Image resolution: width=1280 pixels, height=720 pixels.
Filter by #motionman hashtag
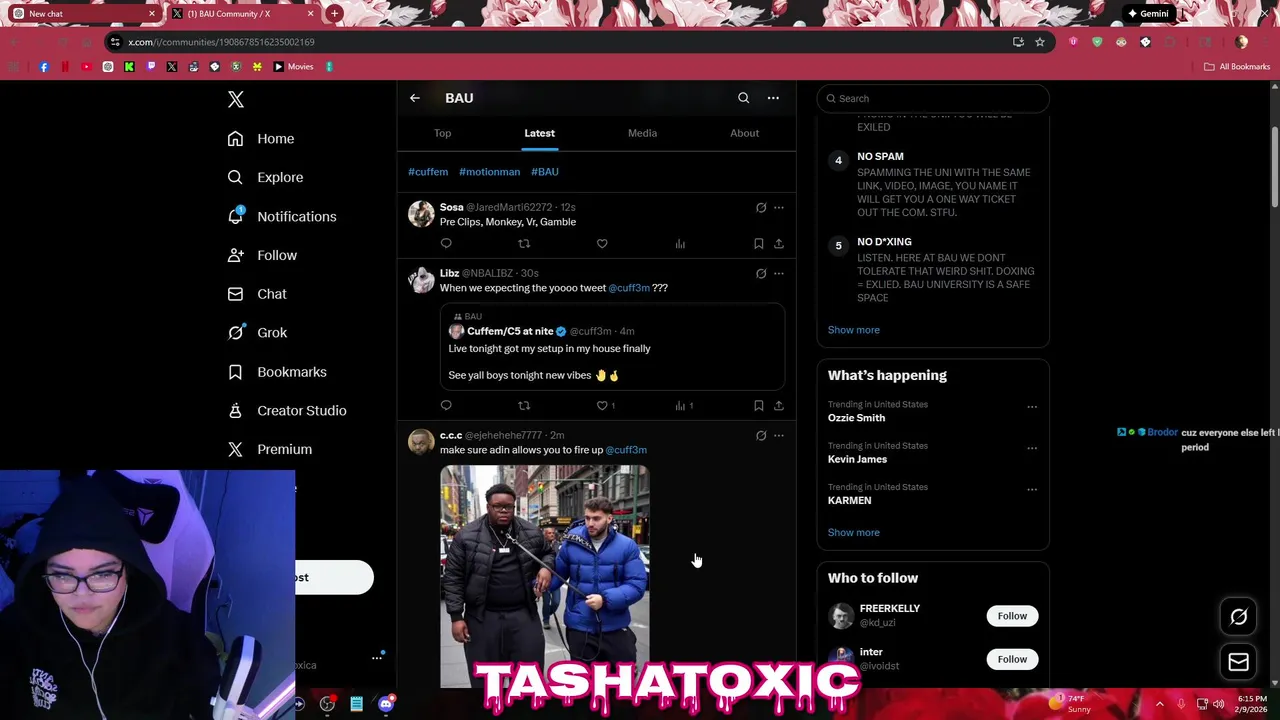489,172
